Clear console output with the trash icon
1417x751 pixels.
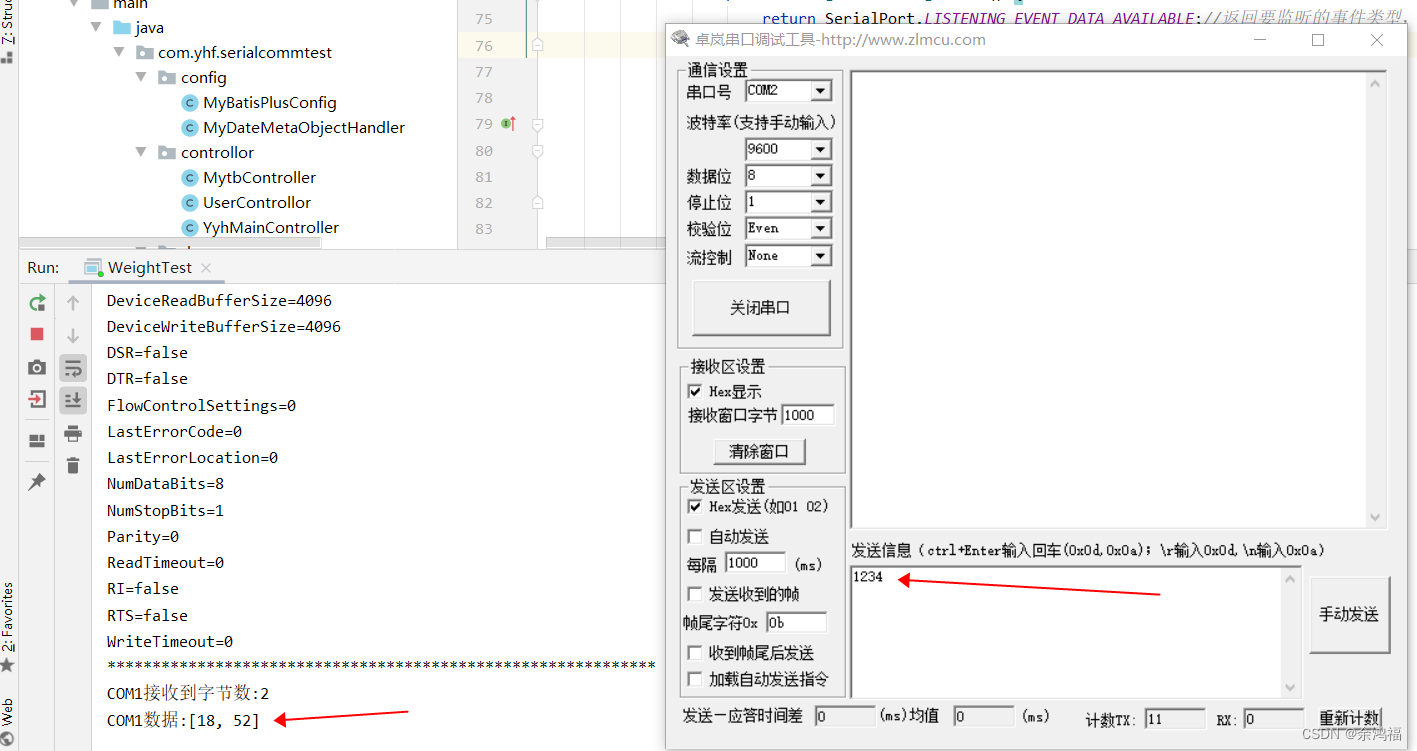(73, 465)
